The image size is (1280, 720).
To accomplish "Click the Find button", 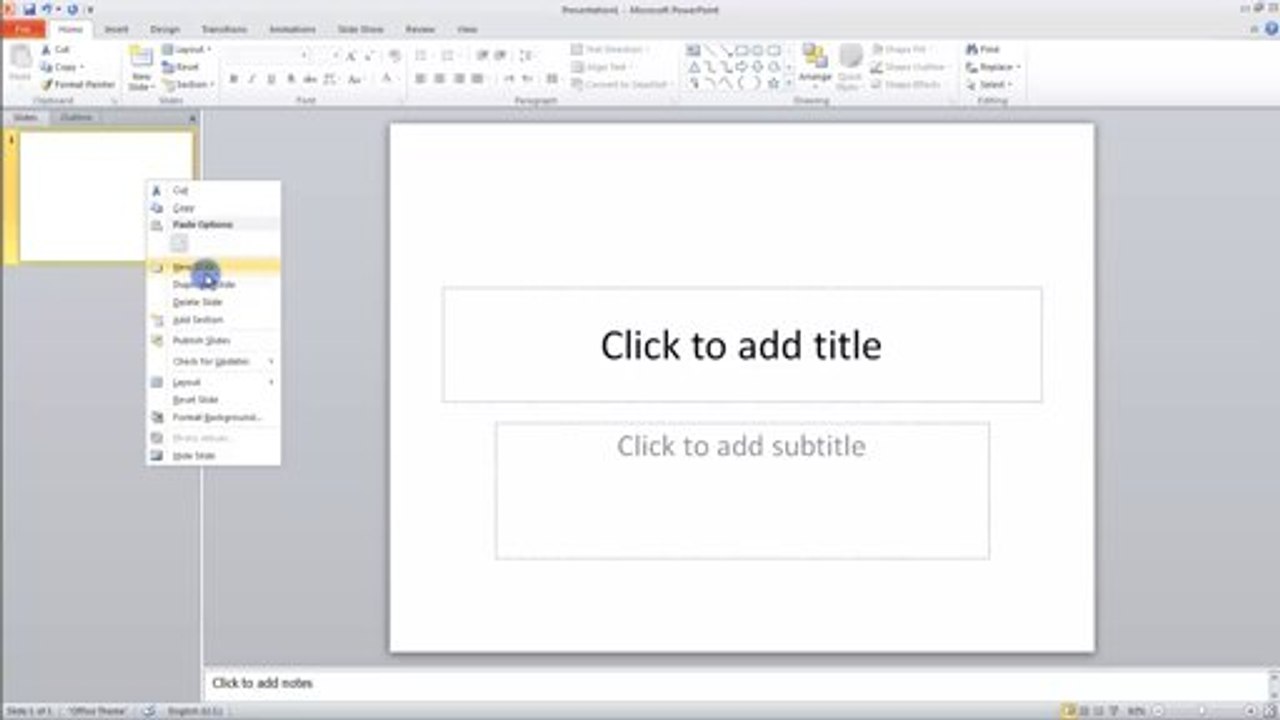I will point(983,49).
